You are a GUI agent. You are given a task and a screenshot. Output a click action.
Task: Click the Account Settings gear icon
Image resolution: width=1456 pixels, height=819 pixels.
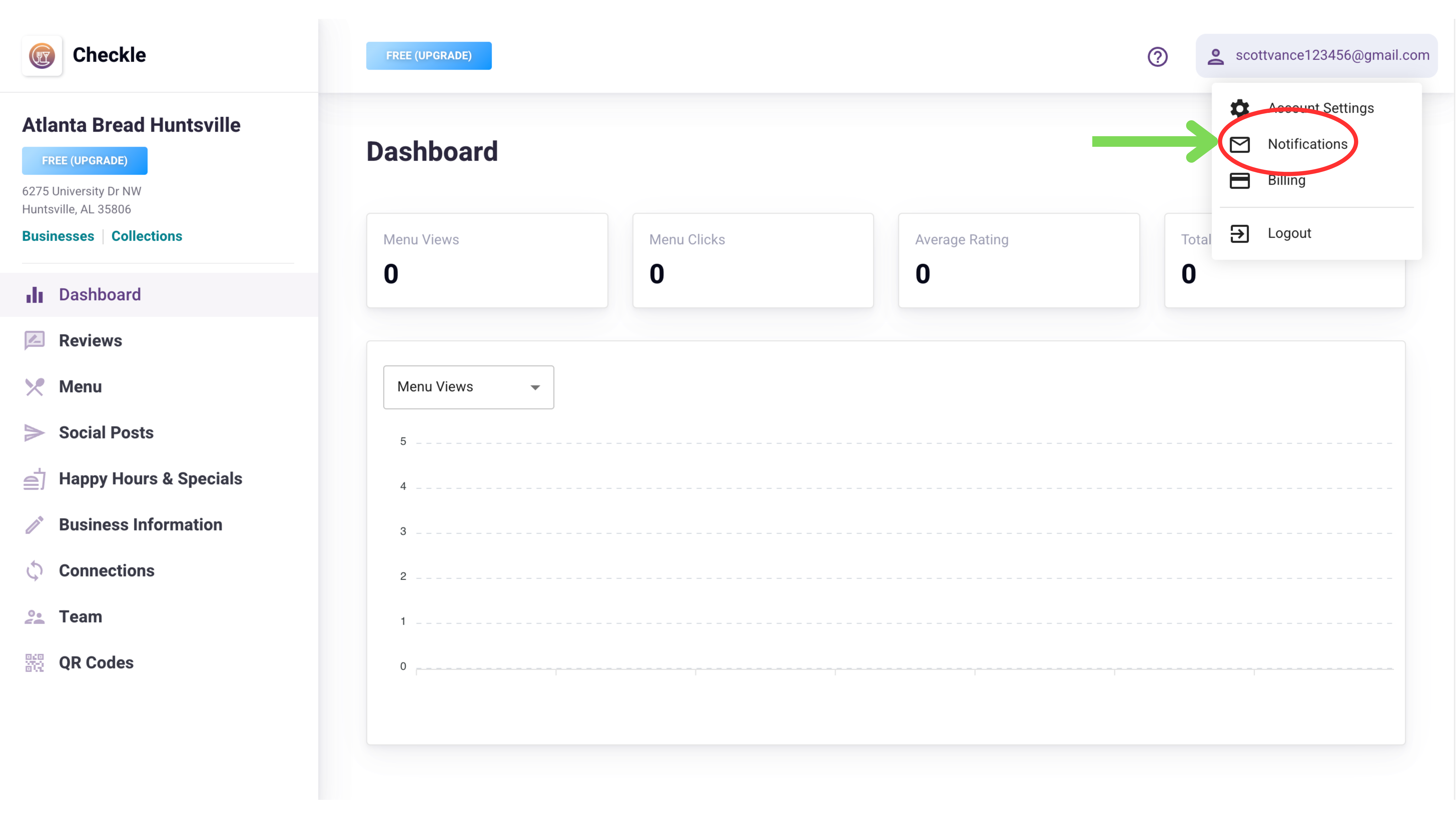tap(1239, 108)
